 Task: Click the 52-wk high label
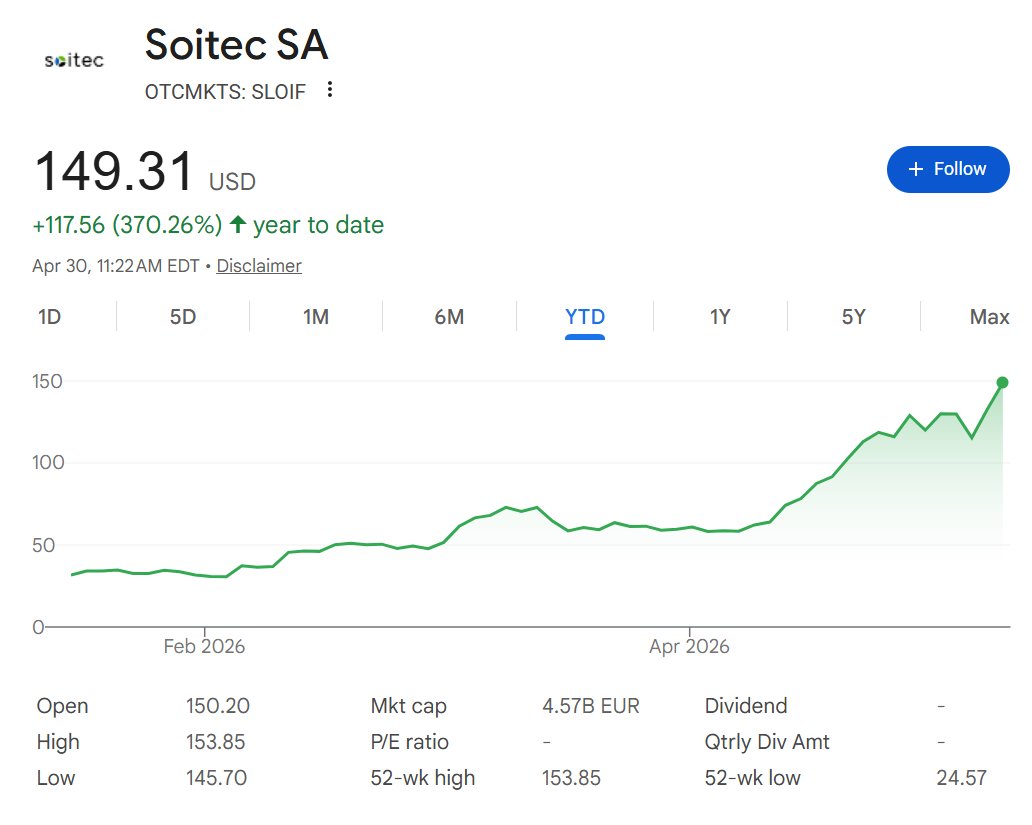pyautogui.click(x=423, y=778)
